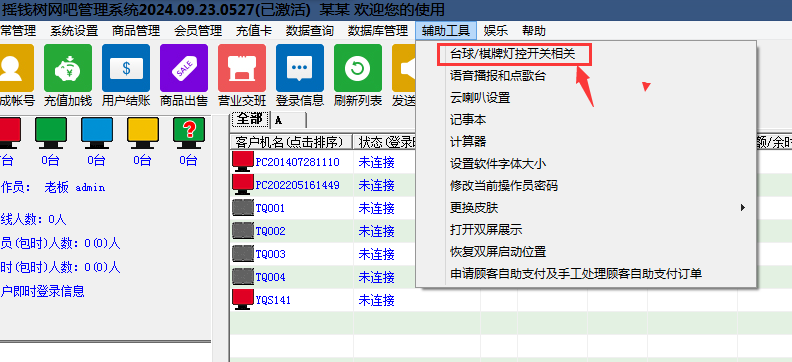Choose 云喇叭设置 from the menu

click(x=480, y=98)
